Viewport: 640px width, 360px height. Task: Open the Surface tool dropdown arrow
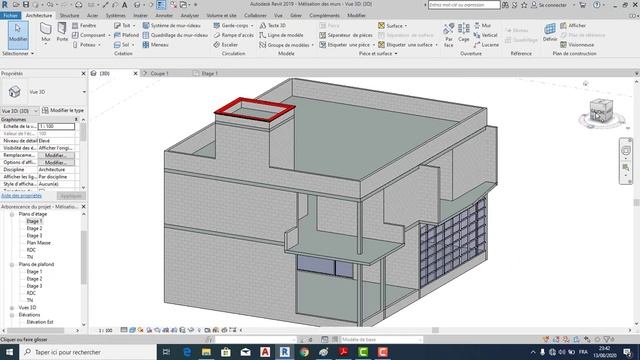click(x=406, y=26)
